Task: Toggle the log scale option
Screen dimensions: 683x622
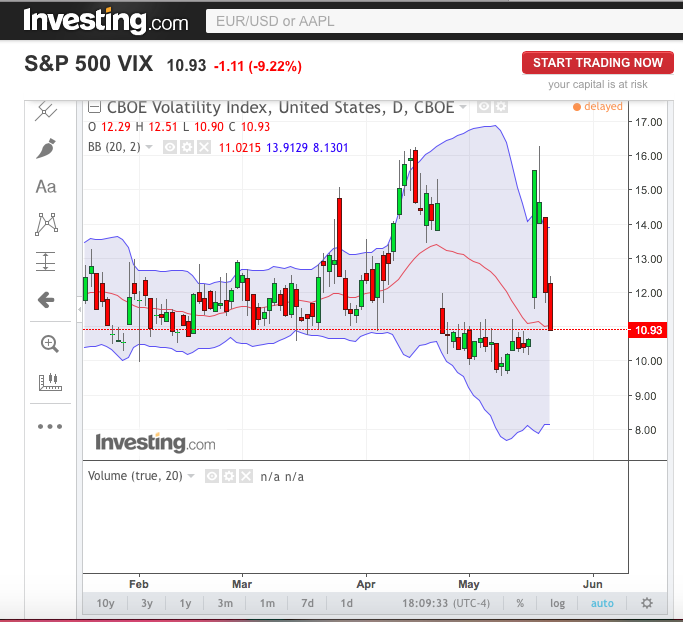Action: pos(557,603)
